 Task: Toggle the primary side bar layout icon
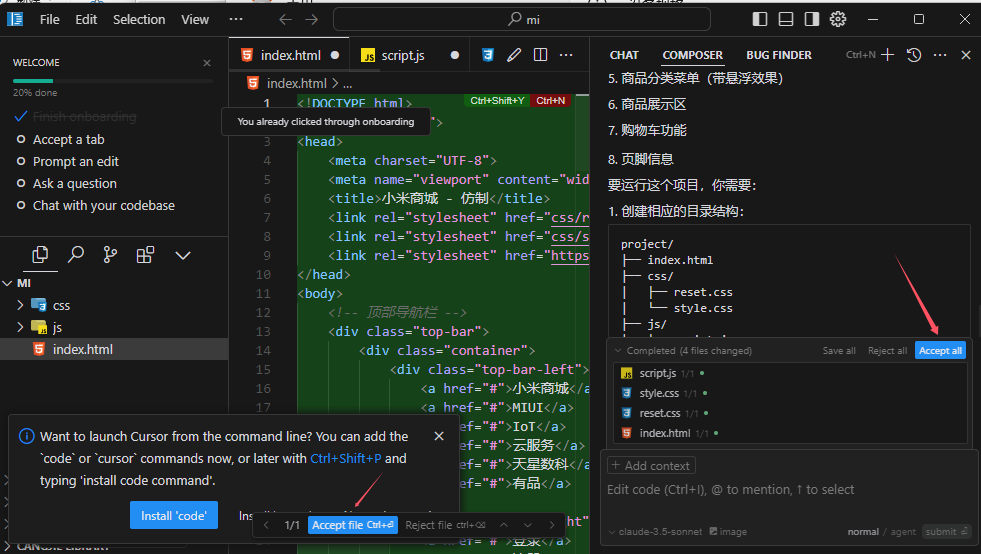click(760, 19)
